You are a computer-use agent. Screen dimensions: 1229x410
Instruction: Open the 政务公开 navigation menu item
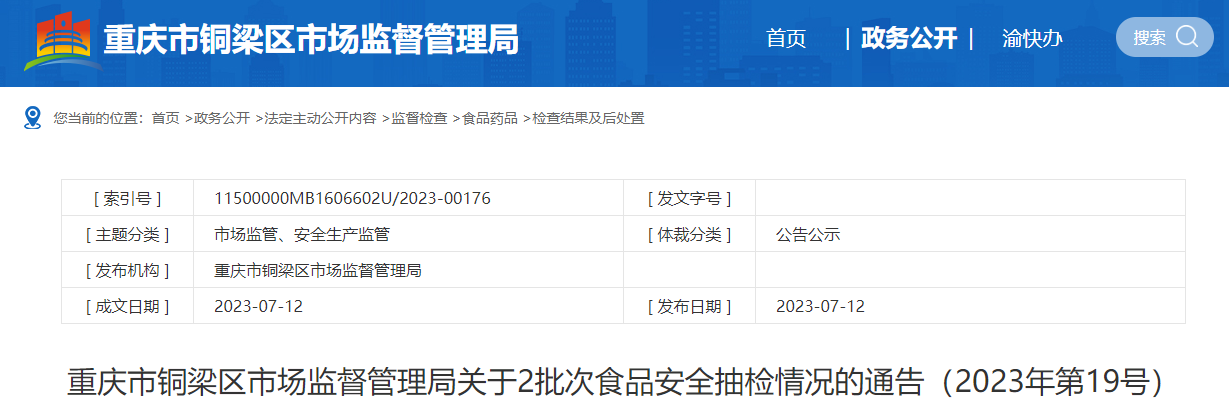[x=909, y=38]
